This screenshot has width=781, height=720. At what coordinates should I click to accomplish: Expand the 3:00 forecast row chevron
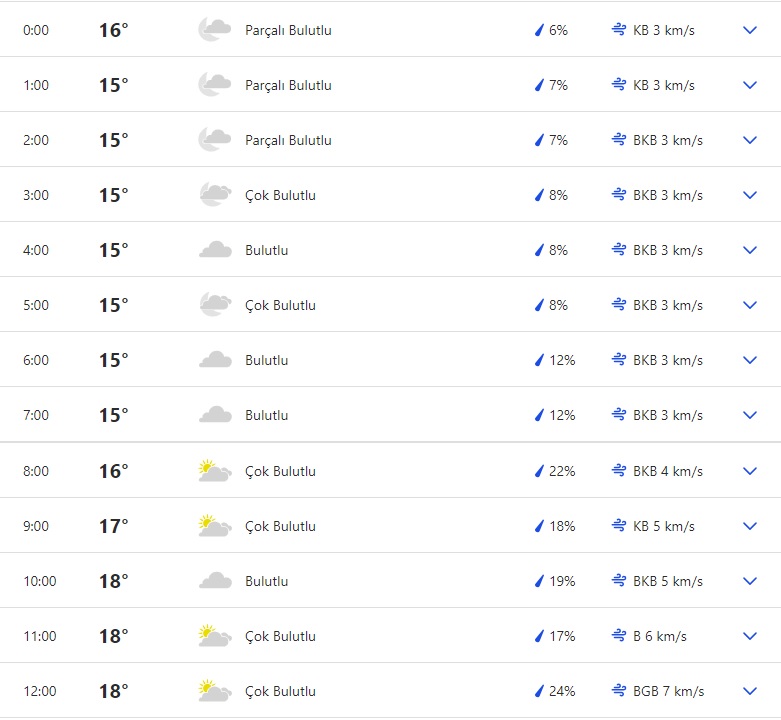[750, 195]
